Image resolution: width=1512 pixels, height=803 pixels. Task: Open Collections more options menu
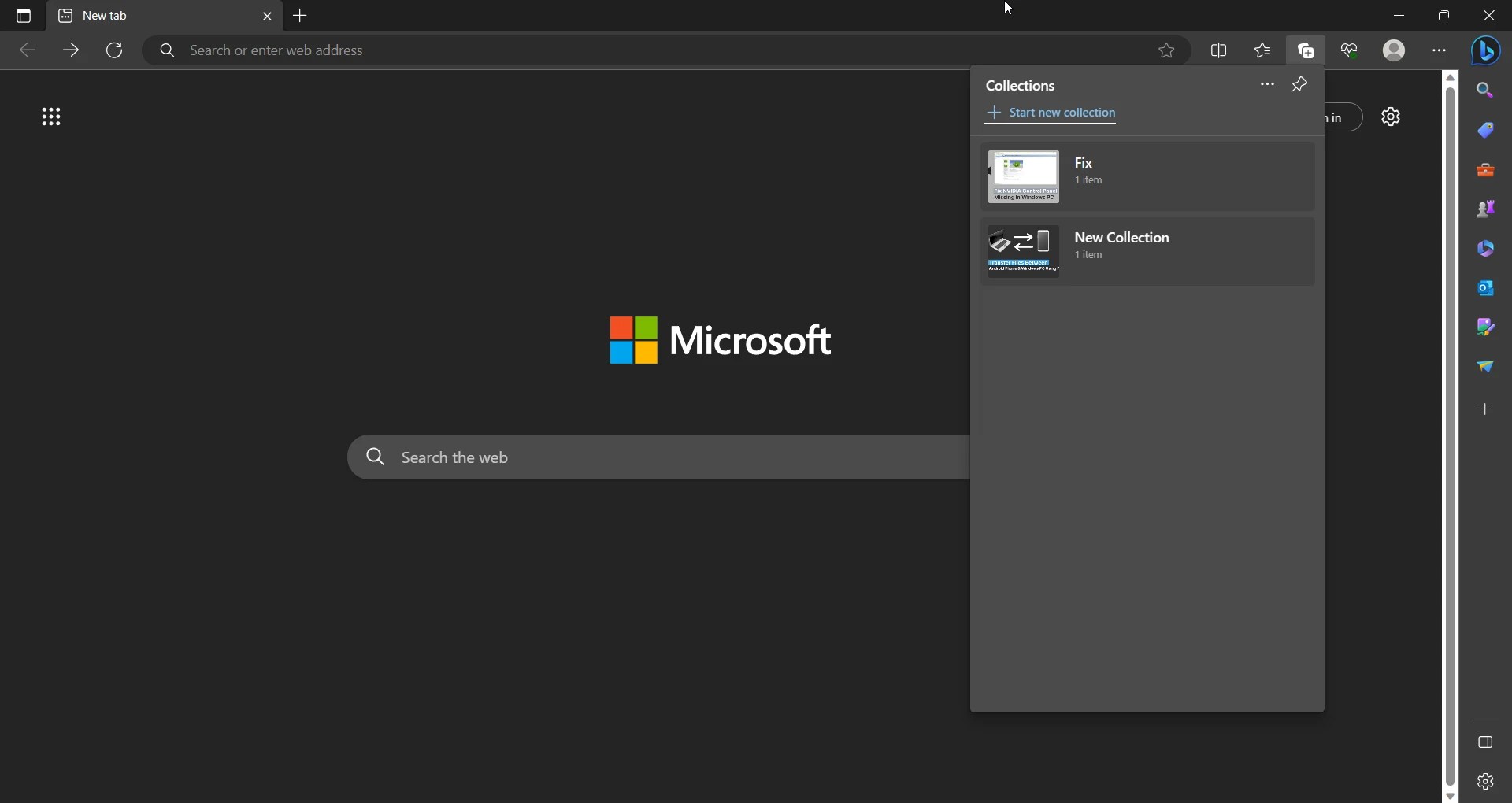coord(1268,85)
